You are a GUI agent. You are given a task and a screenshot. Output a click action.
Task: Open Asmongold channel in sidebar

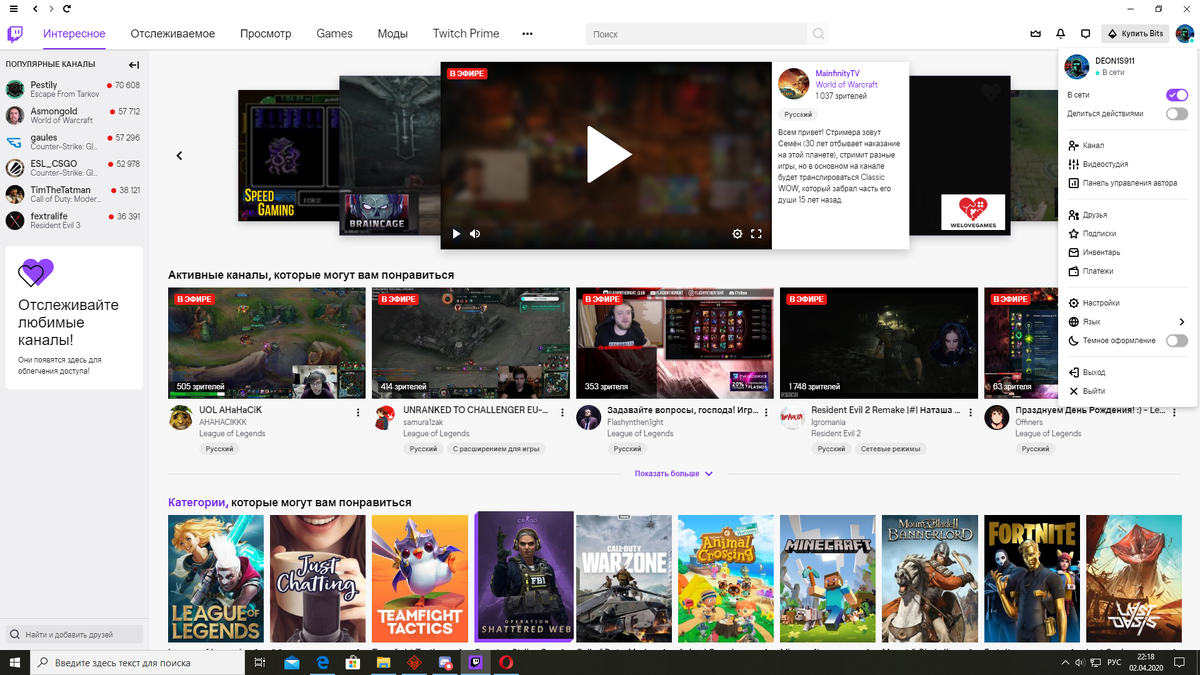tap(72, 116)
